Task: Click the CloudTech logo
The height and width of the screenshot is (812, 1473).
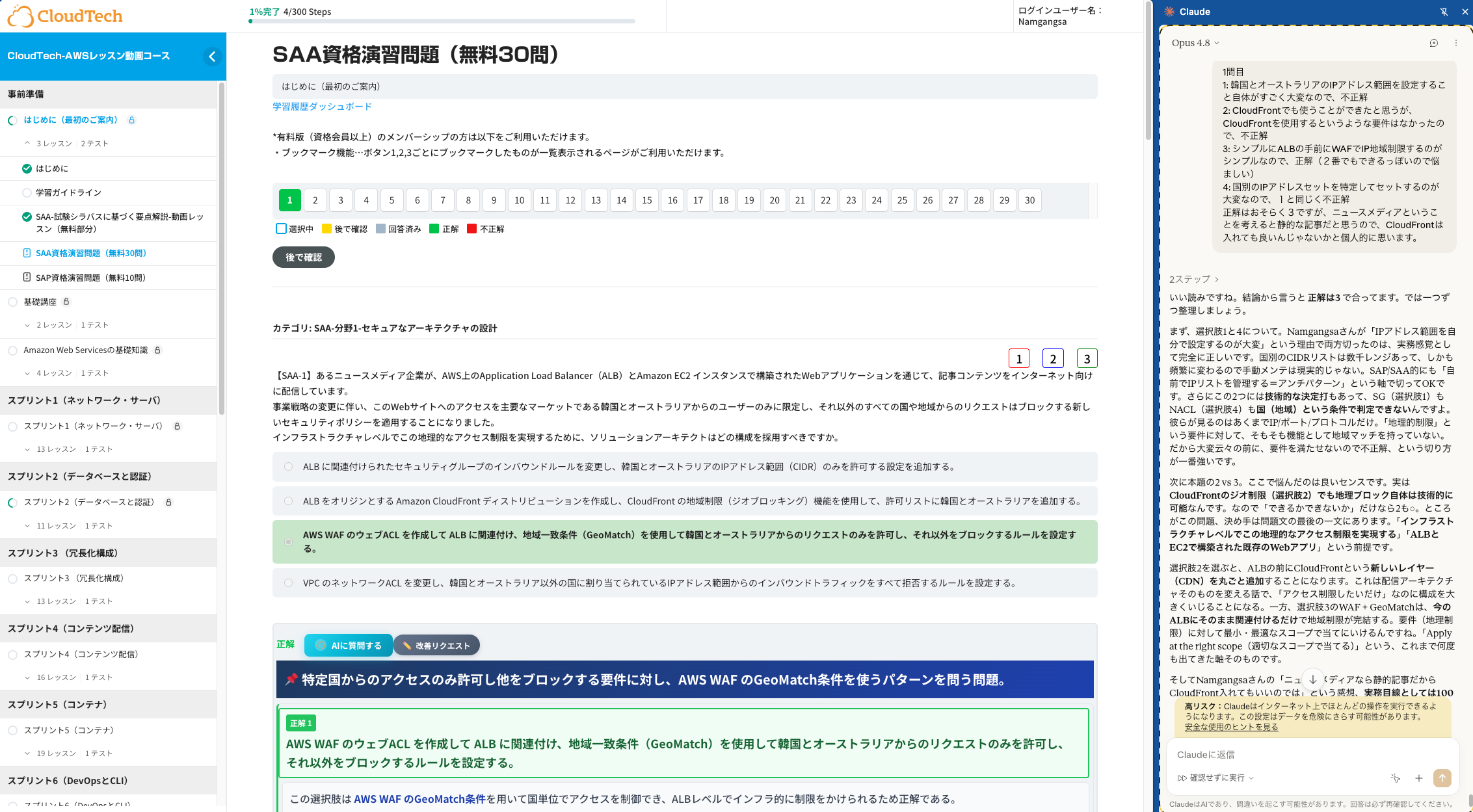Action: (x=65, y=16)
